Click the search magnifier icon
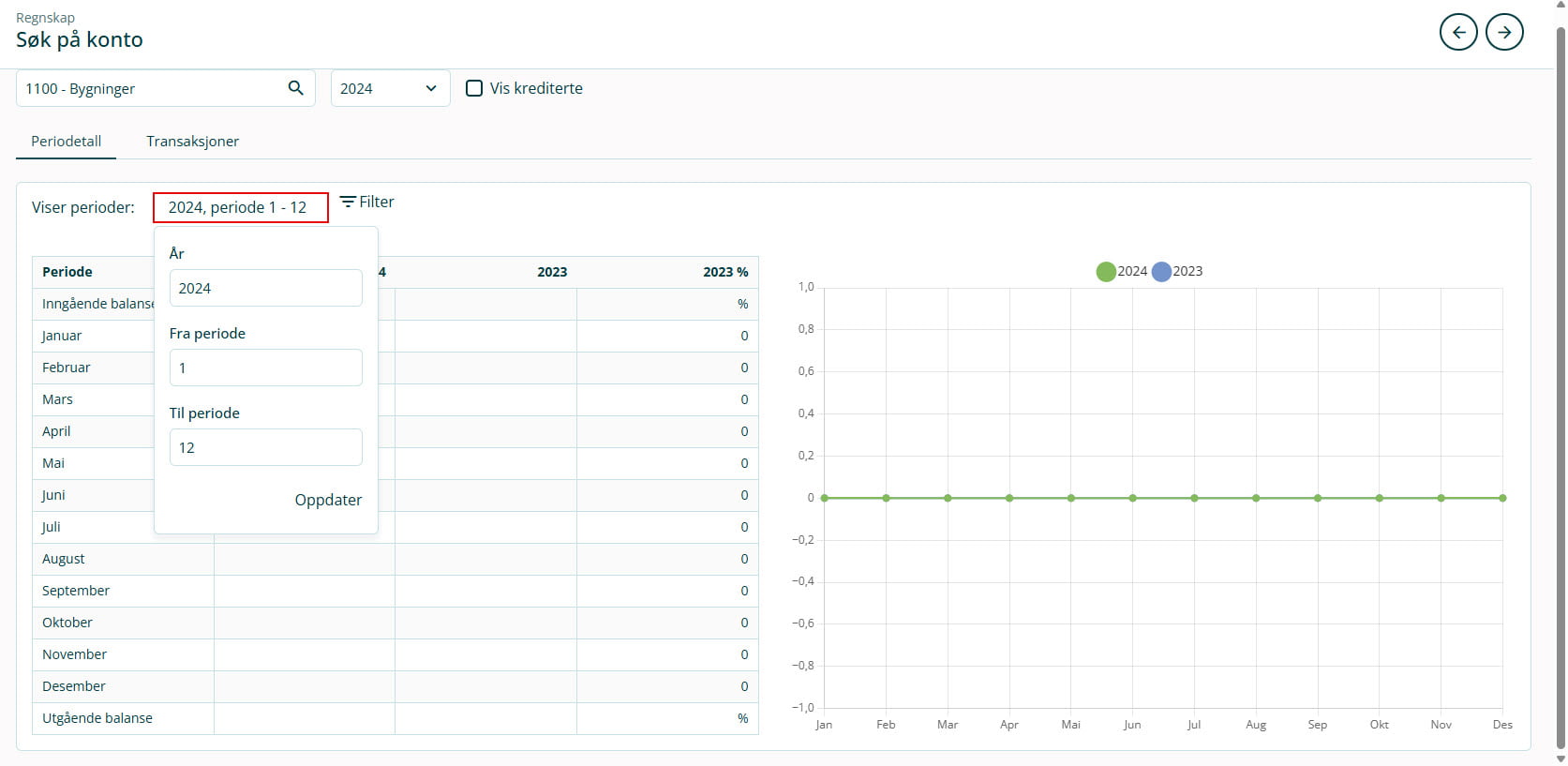Viewport: 1568px width, 766px height. point(295,88)
